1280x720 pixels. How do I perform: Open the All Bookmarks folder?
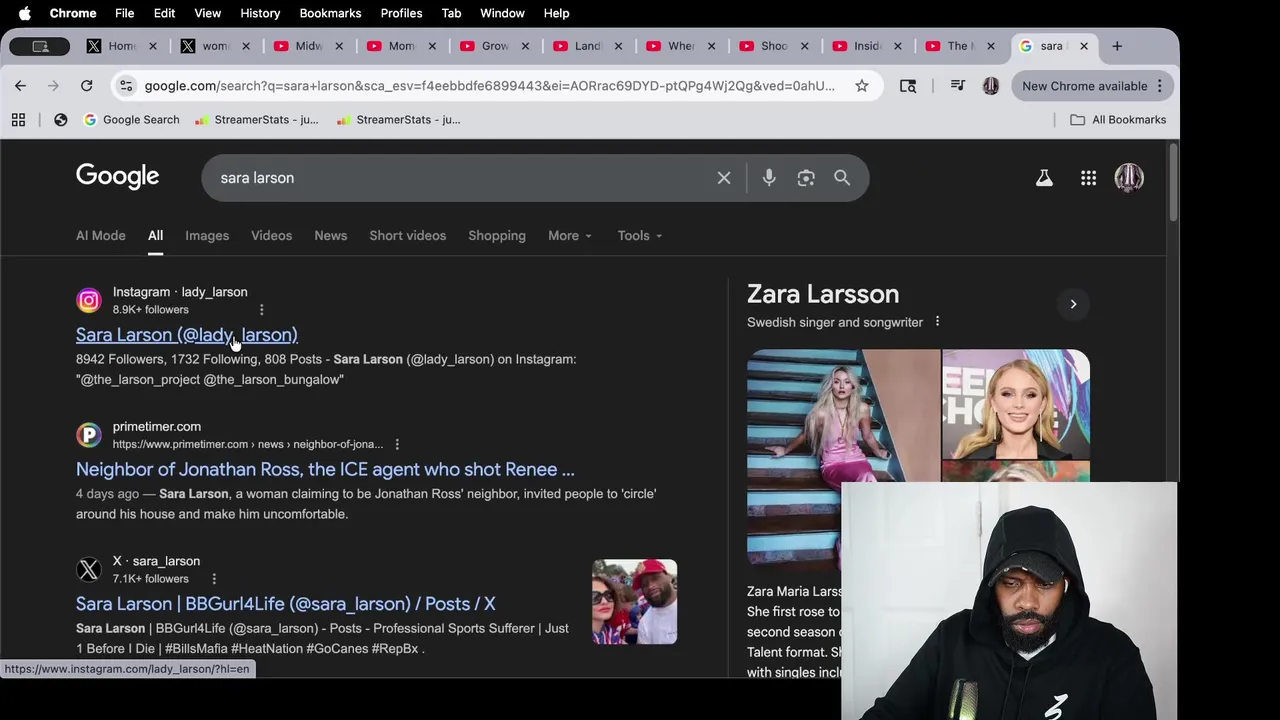click(x=1117, y=120)
